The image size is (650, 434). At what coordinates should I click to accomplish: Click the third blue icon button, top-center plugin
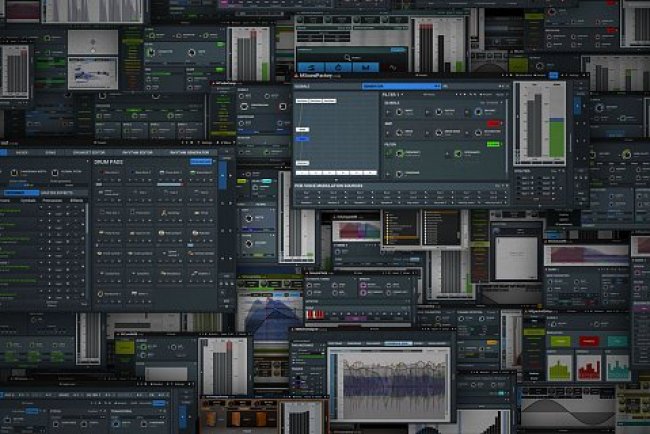[365, 67]
